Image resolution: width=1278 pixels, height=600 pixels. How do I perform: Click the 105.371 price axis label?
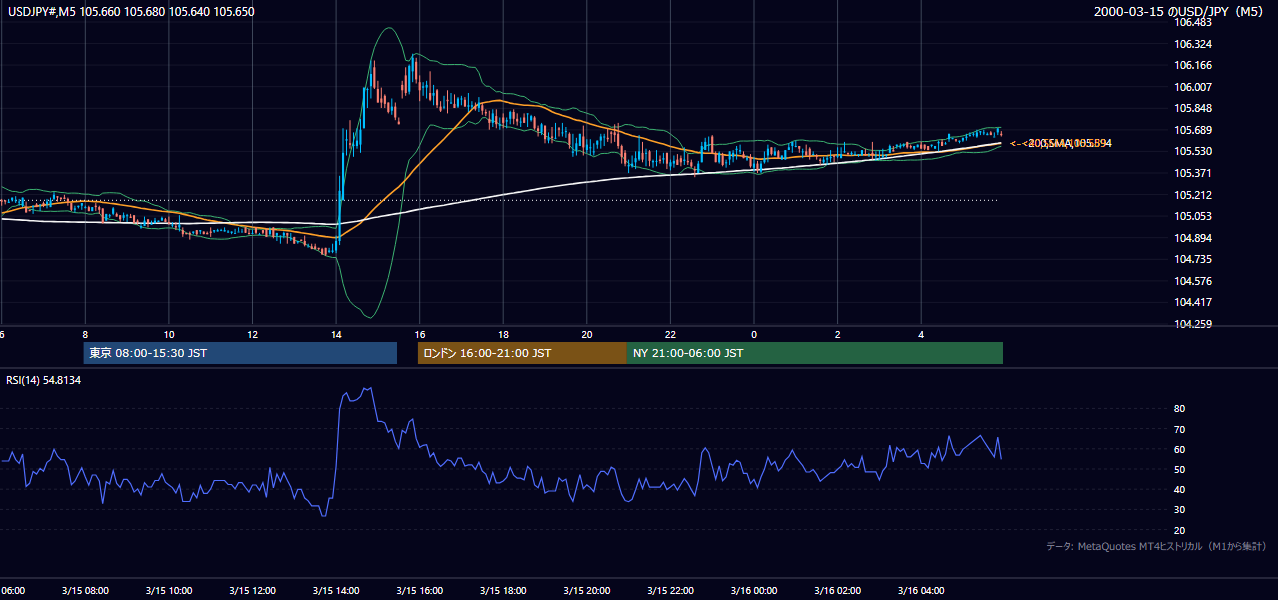coord(1194,173)
